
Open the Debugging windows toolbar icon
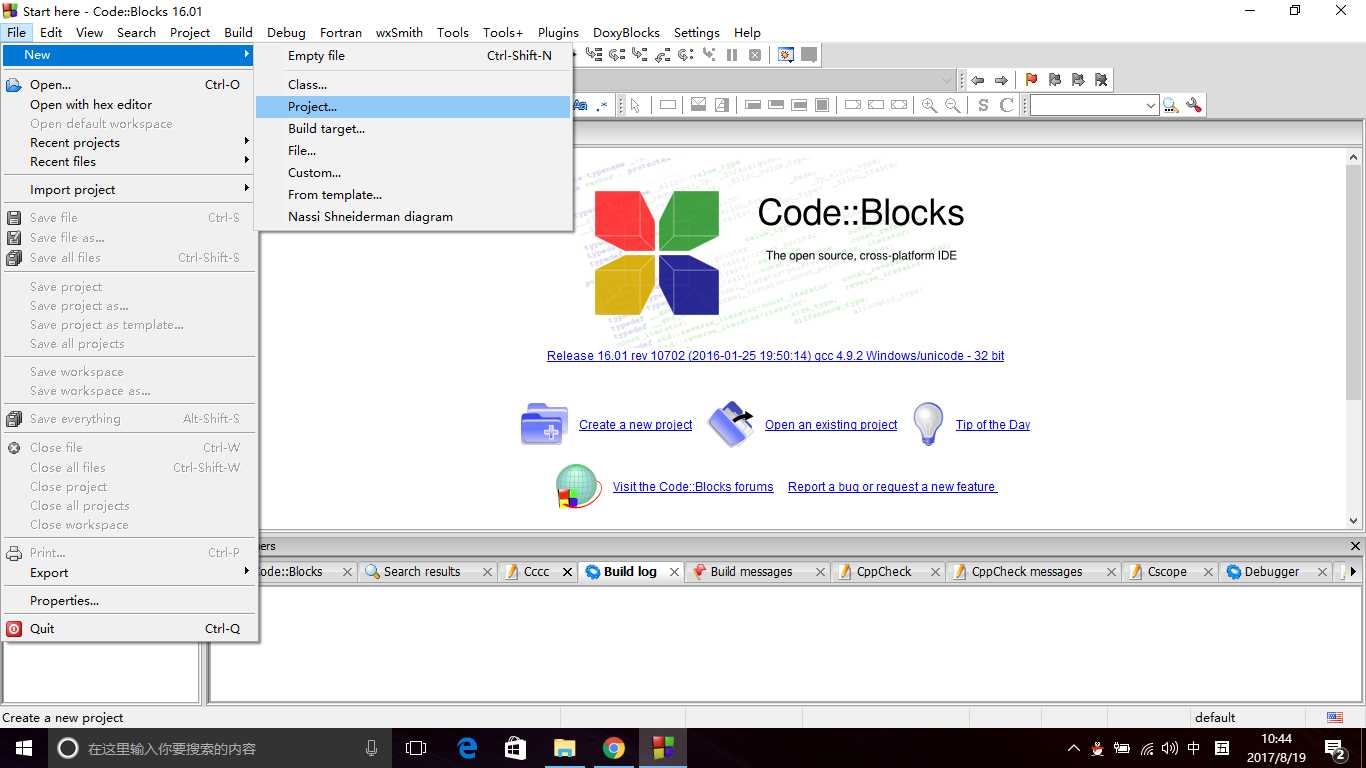pyautogui.click(x=786, y=55)
